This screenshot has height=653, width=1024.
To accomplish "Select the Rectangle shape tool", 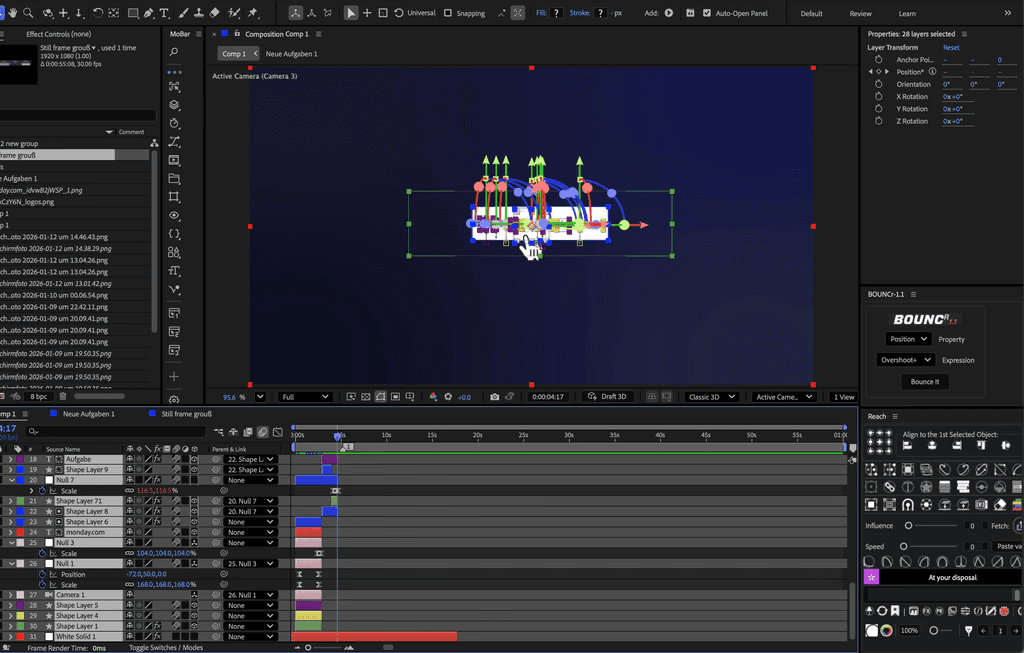I will tap(133, 13).
